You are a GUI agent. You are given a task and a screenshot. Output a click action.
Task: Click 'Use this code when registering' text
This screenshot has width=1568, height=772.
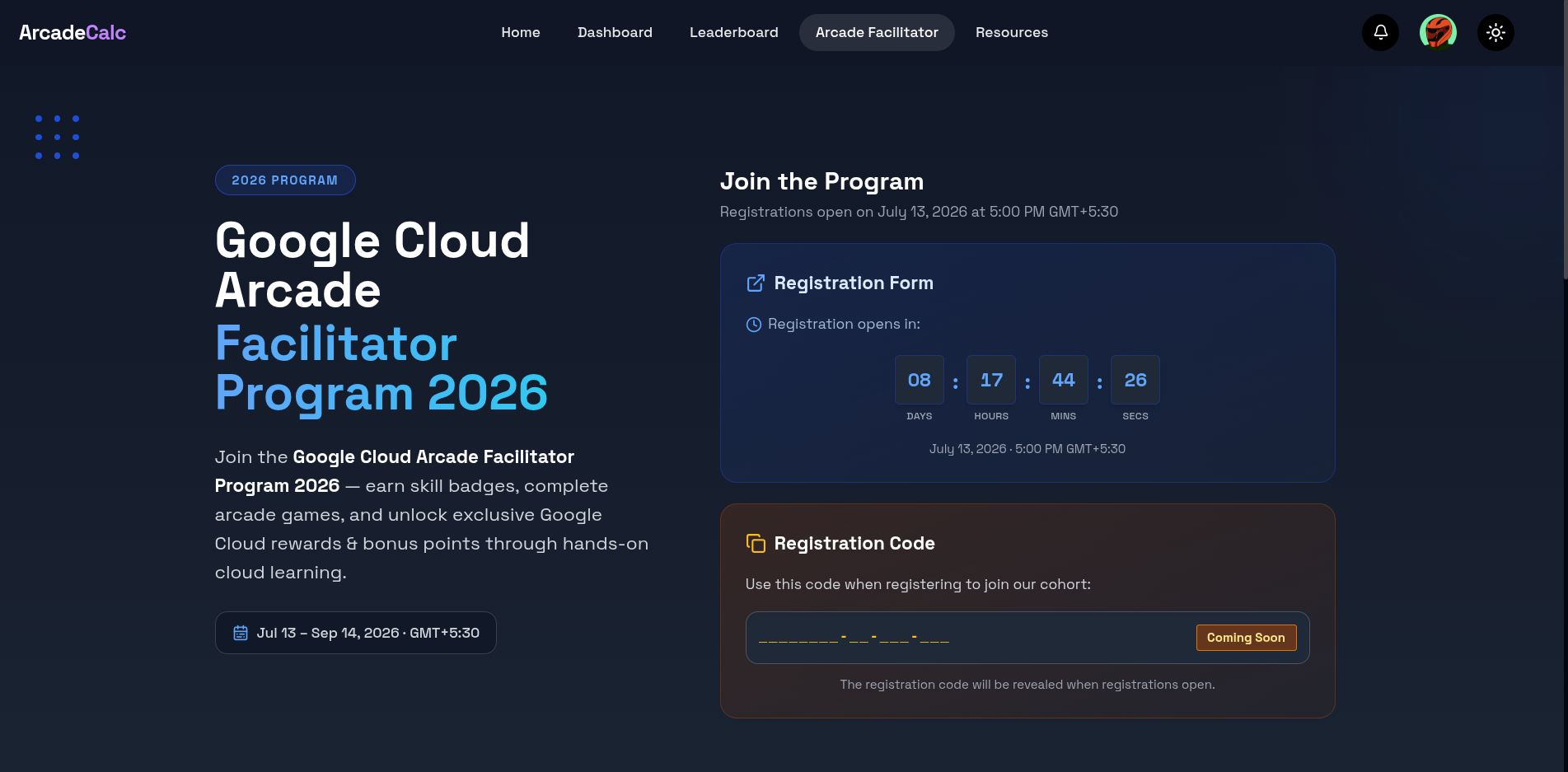918,584
